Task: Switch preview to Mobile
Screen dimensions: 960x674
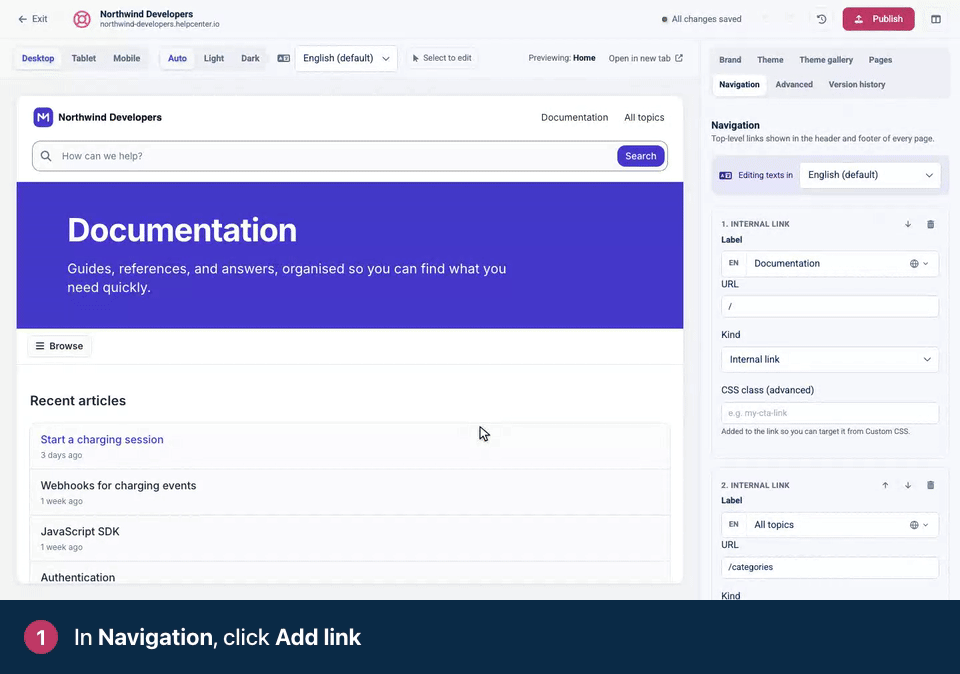Action: tap(127, 58)
